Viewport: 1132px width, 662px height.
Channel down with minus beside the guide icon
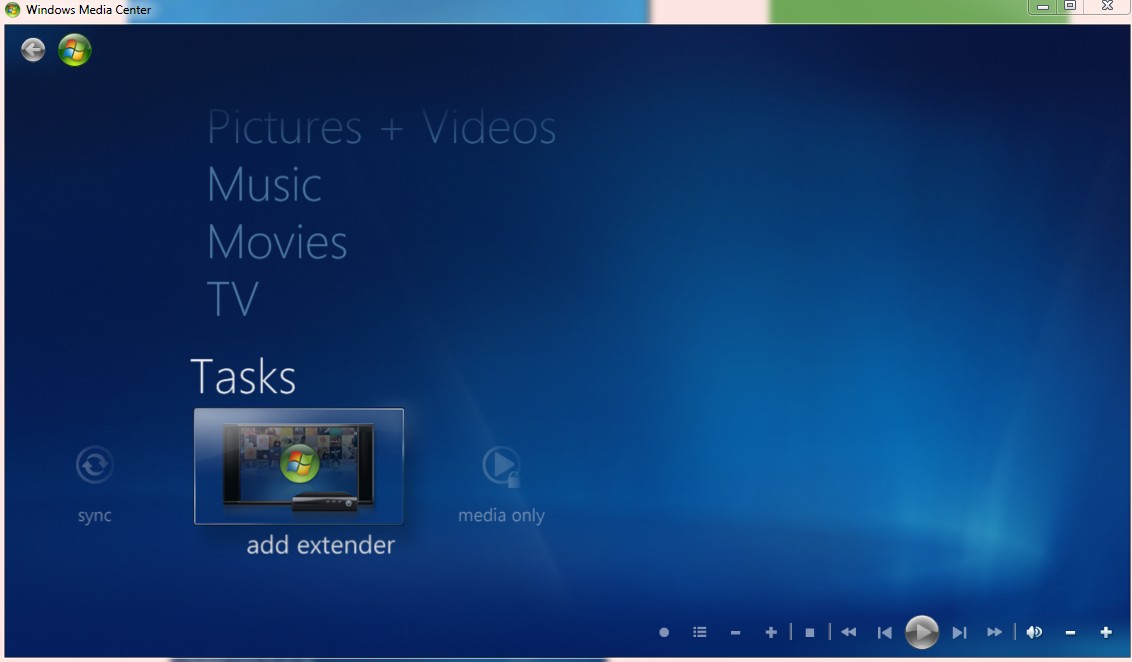(x=735, y=633)
